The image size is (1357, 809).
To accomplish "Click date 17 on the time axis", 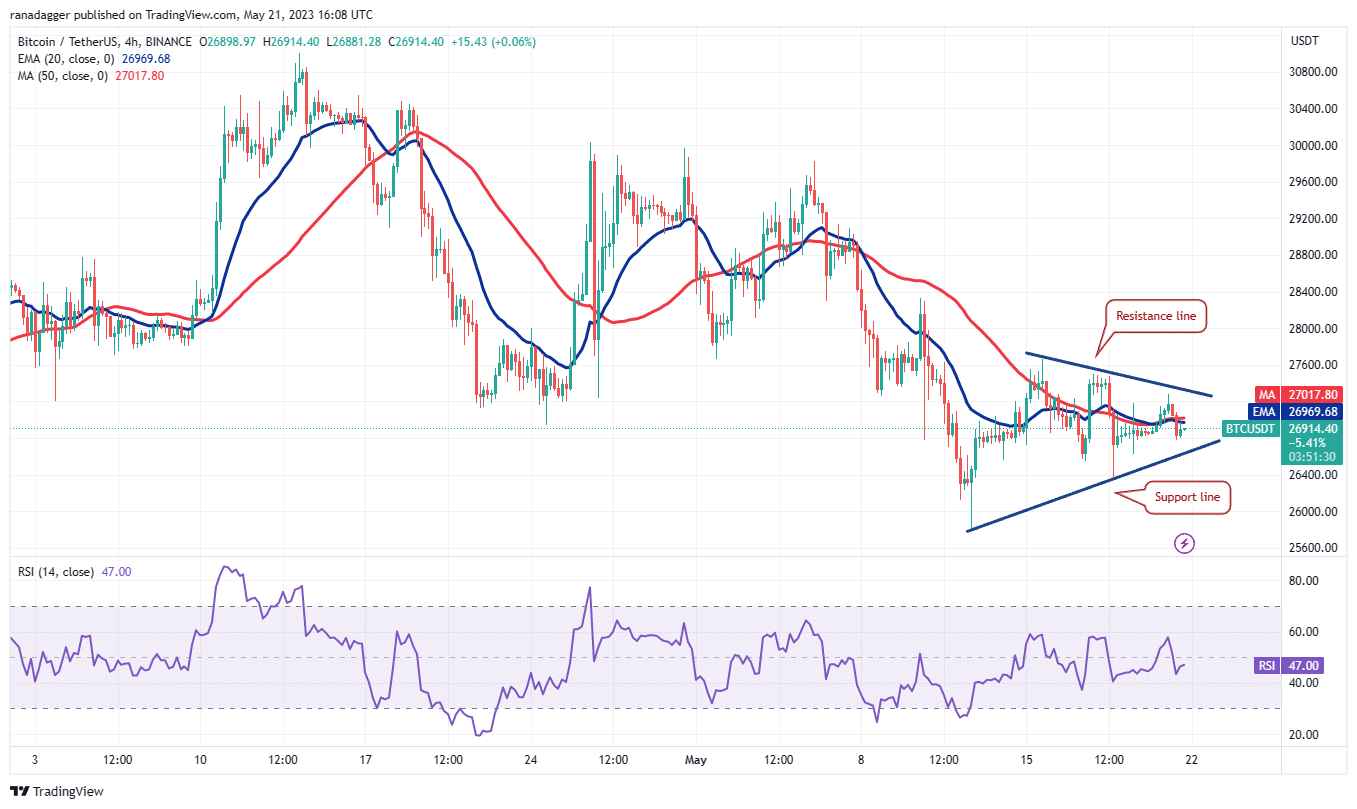I will (x=366, y=760).
